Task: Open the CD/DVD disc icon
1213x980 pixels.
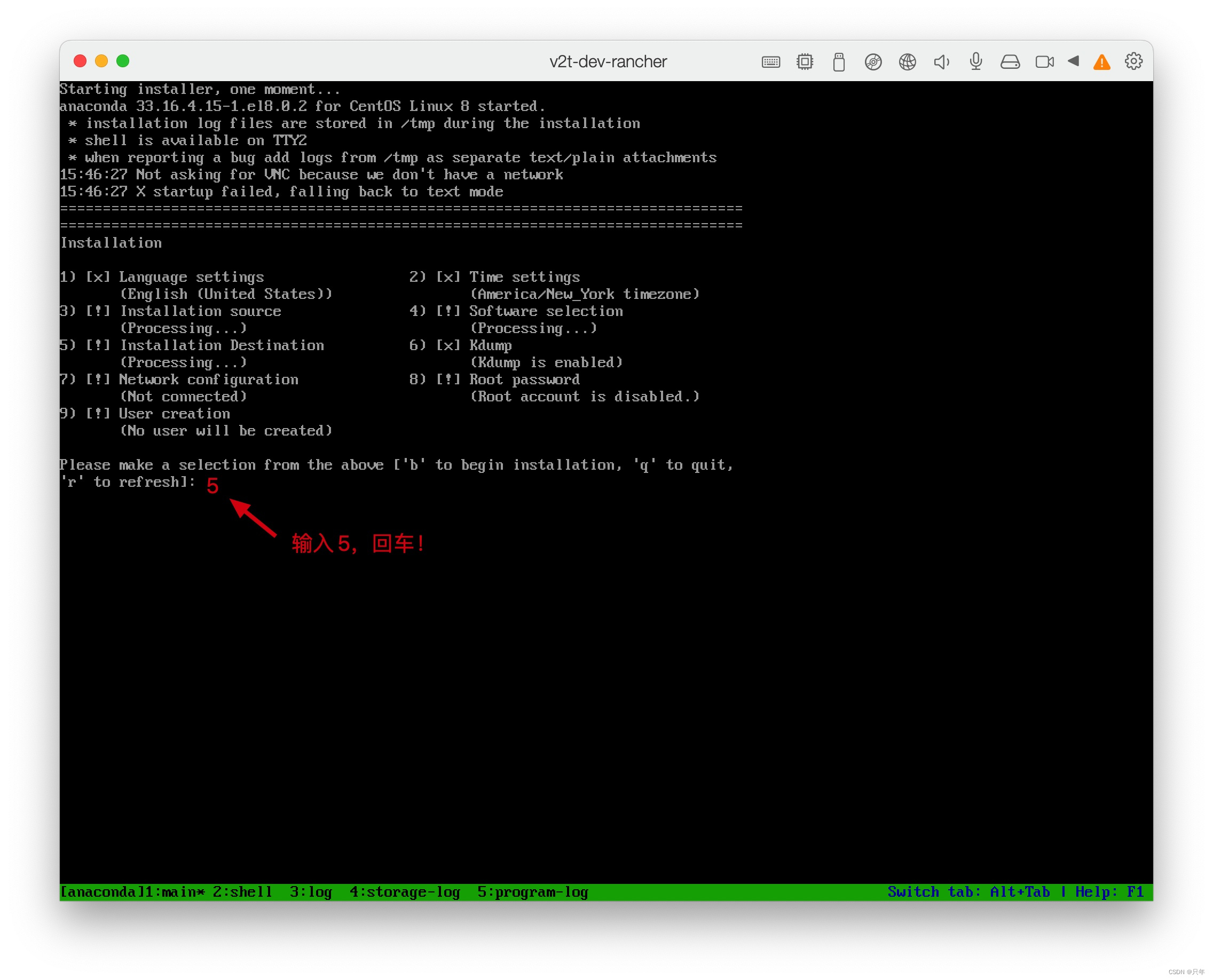Action: [873, 61]
